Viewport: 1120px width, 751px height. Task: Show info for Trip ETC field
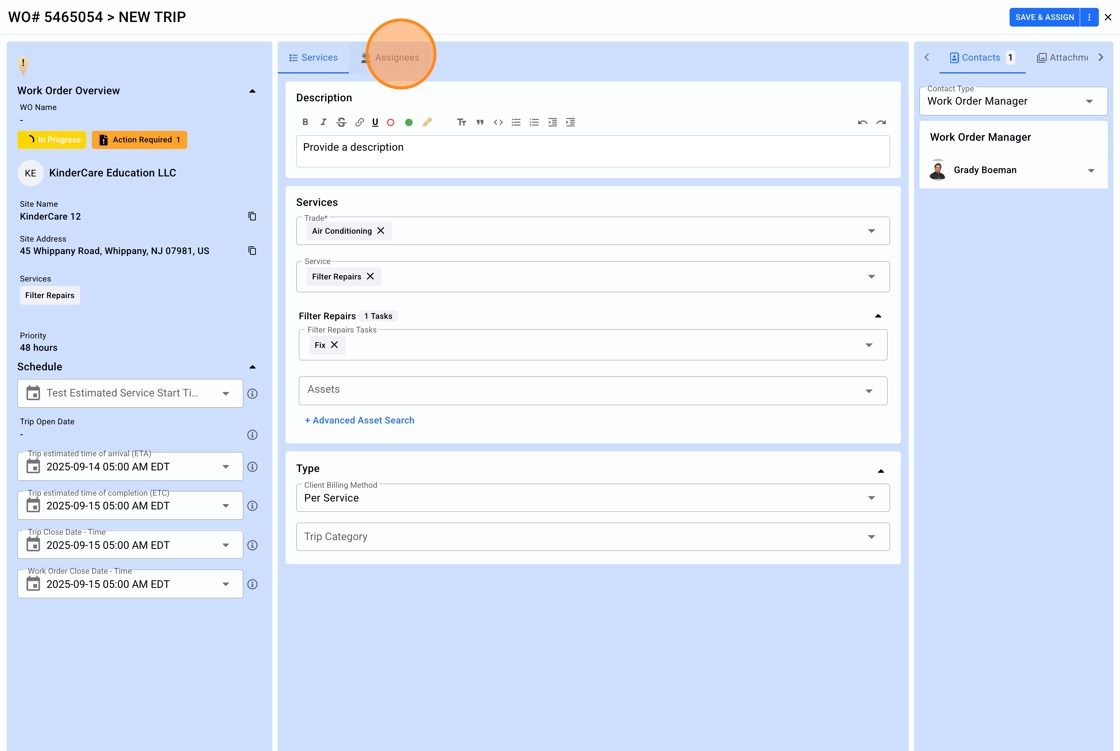click(252, 506)
